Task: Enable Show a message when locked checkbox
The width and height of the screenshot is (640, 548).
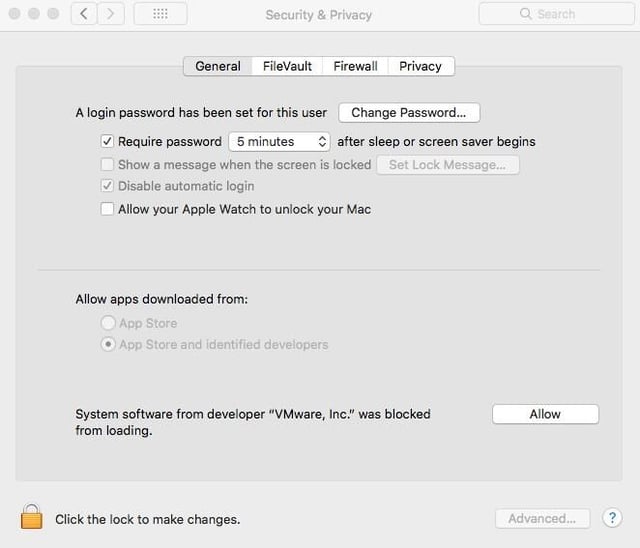Action: click(x=107, y=164)
